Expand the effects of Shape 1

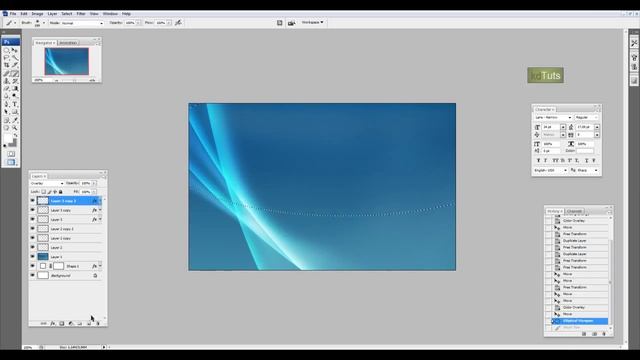tap(100, 266)
